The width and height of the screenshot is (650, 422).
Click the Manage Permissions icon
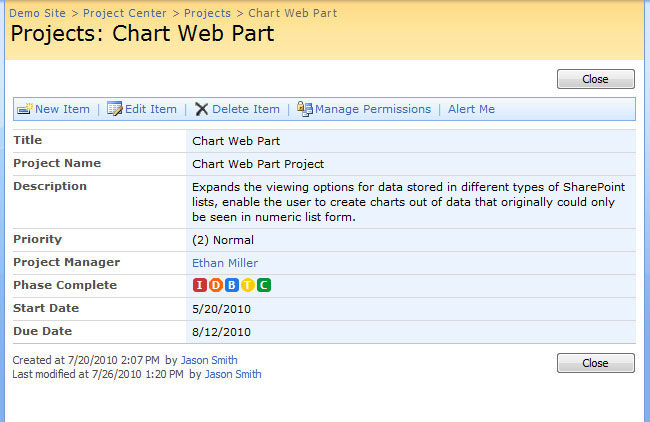coord(305,109)
